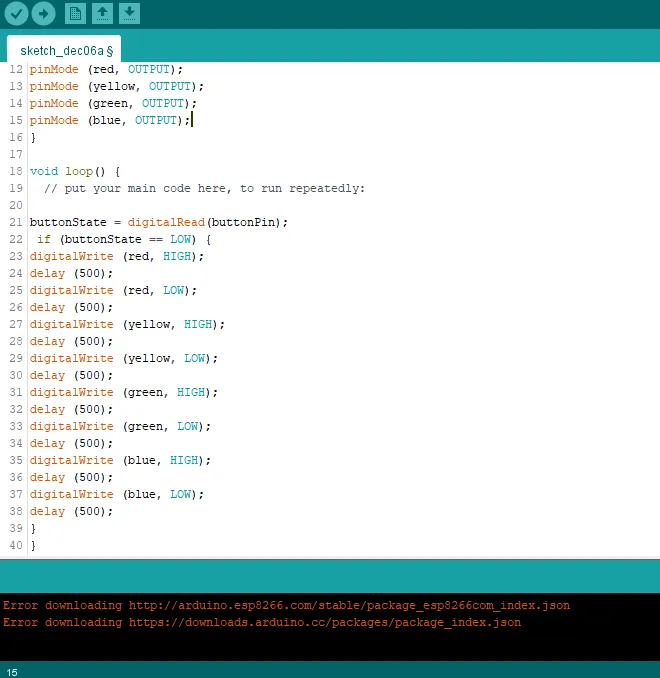Screen dimensions: 660x678
Task: Click the 'pinMode (yellow, OUTPUT);' line
Action: pyautogui.click(x=117, y=86)
